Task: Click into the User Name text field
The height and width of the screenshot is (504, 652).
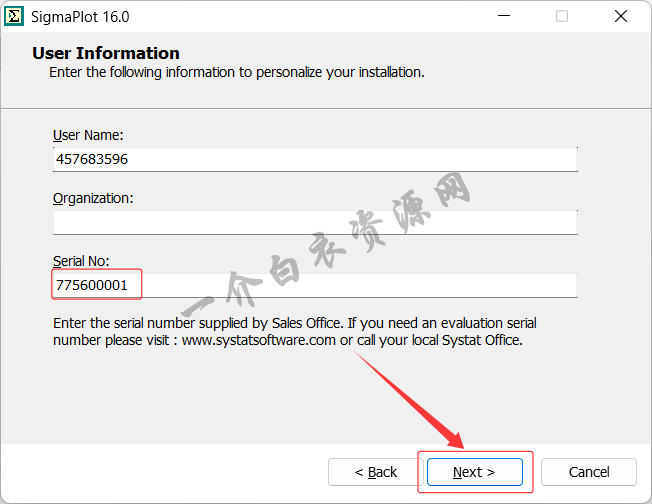Action: (315, 159)
